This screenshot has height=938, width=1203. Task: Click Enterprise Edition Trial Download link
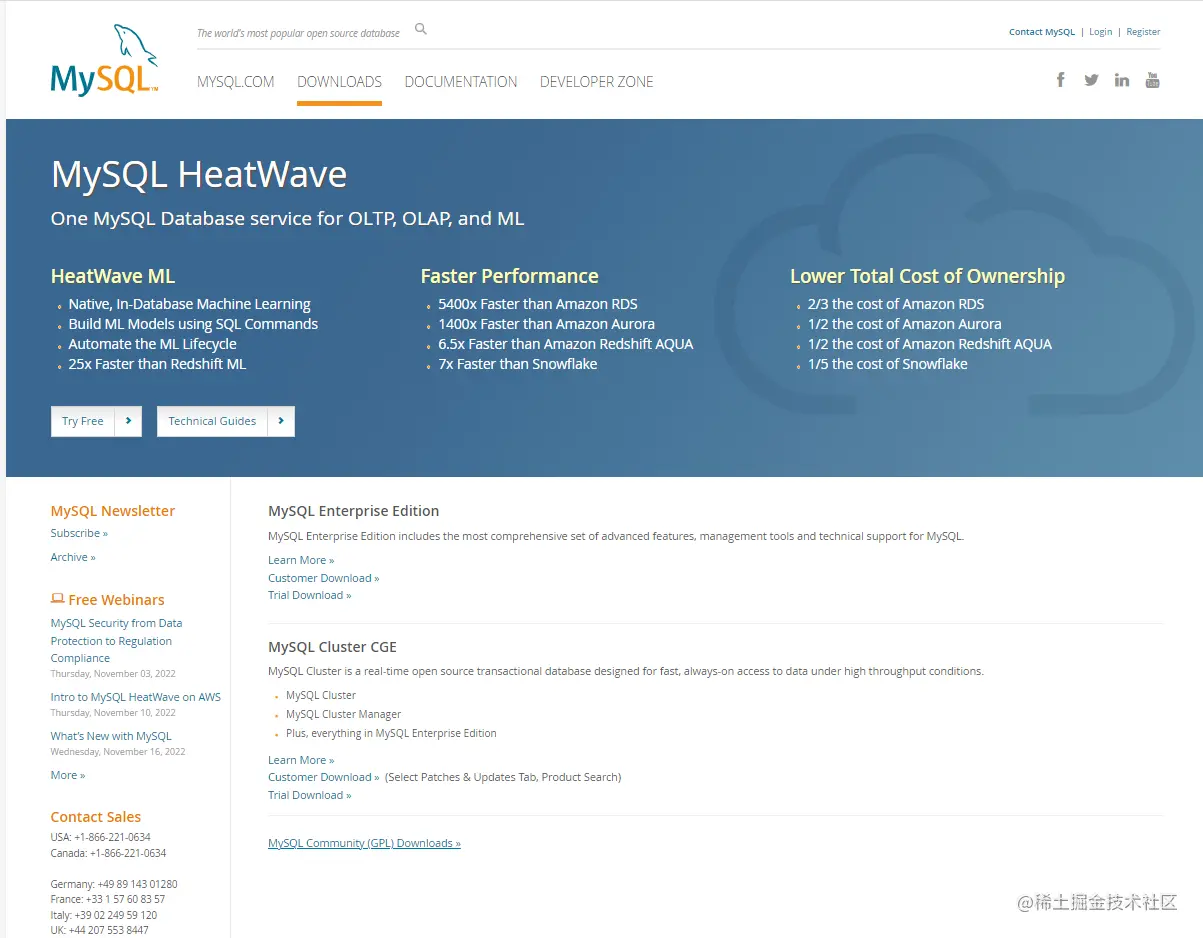[x=310, y=595]
